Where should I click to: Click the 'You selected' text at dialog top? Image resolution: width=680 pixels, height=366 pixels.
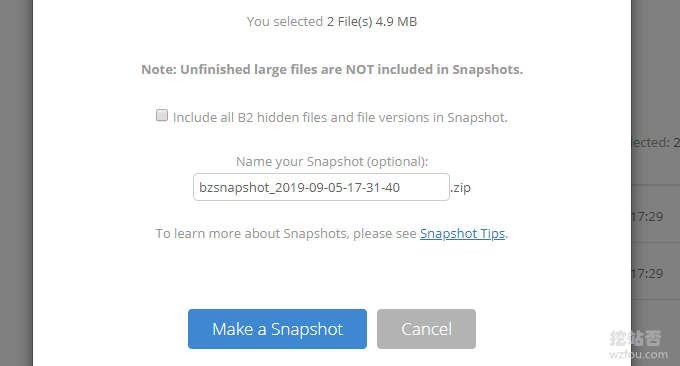[x=285, y=21]
